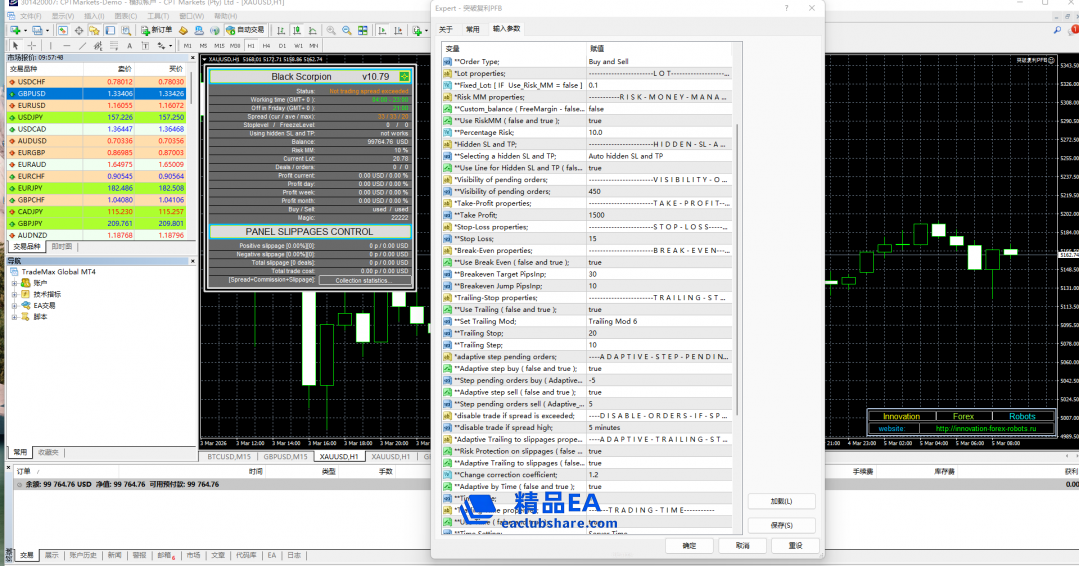Expand the 账户 accounts tree node

15,283
